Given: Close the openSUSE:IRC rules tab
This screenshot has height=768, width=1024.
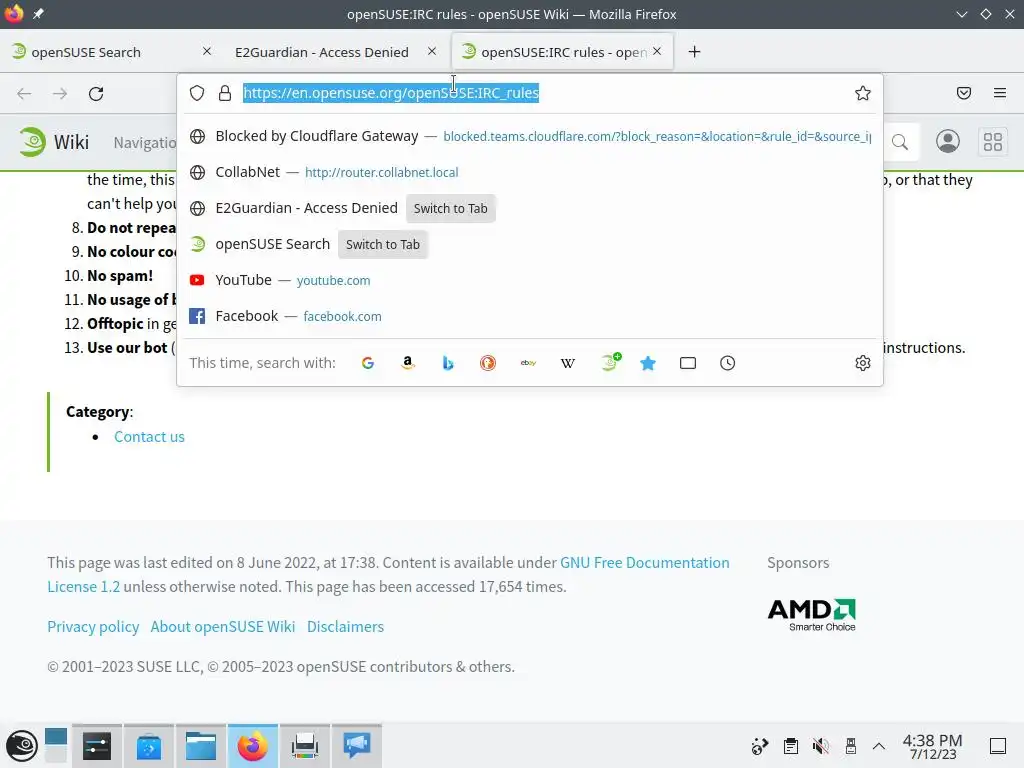Looking at the screenshot, I should pyautogui.click(x=657, y=51).
